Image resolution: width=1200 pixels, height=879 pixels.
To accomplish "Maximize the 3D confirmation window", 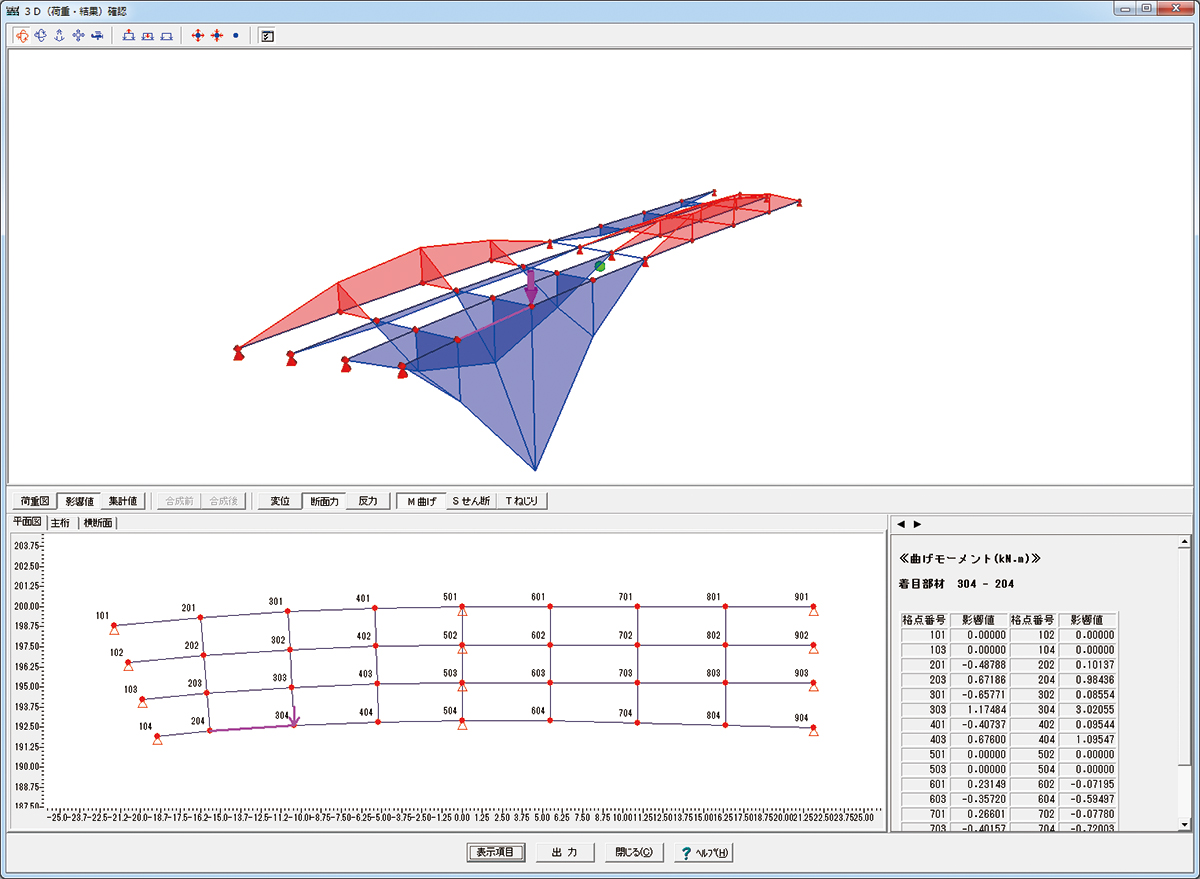I will 1147,8.
